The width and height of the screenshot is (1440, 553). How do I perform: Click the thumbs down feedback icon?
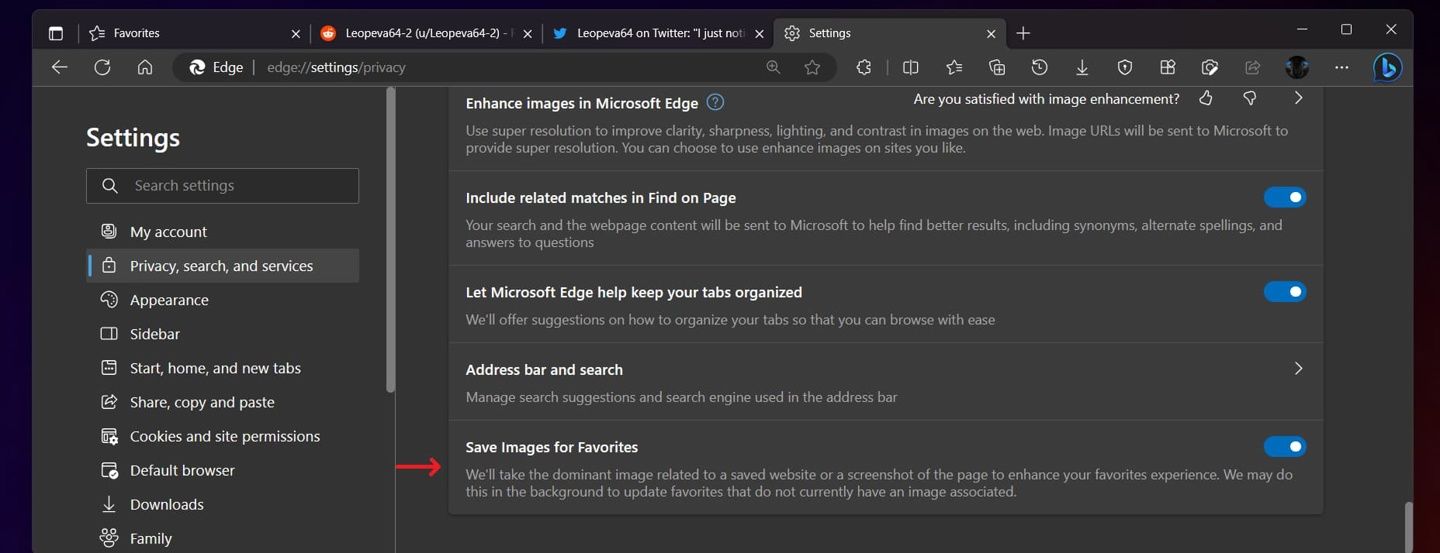pyautogui.click(x=1249, y=98)
